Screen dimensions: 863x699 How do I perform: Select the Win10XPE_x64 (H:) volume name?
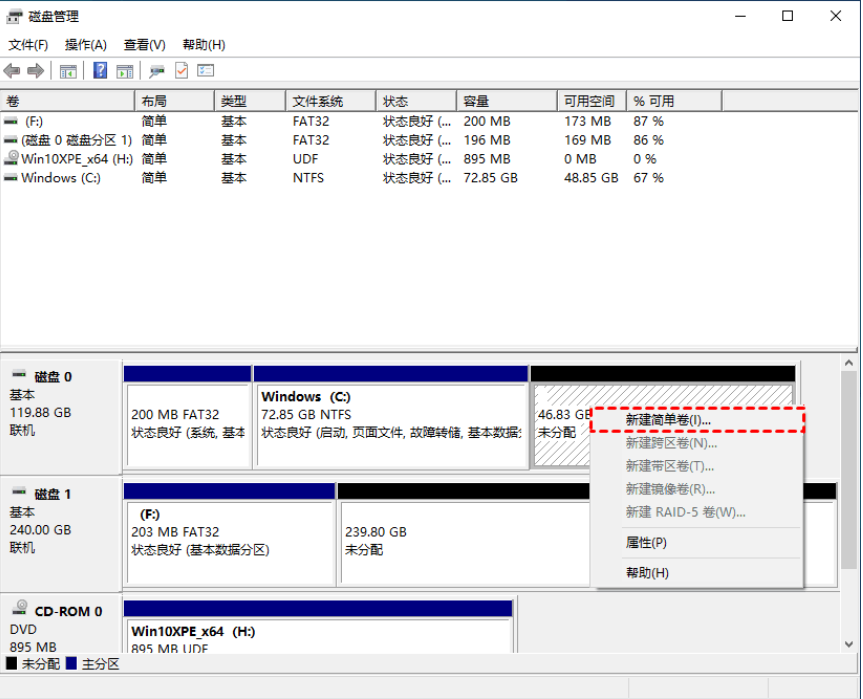tap(77, 159)
